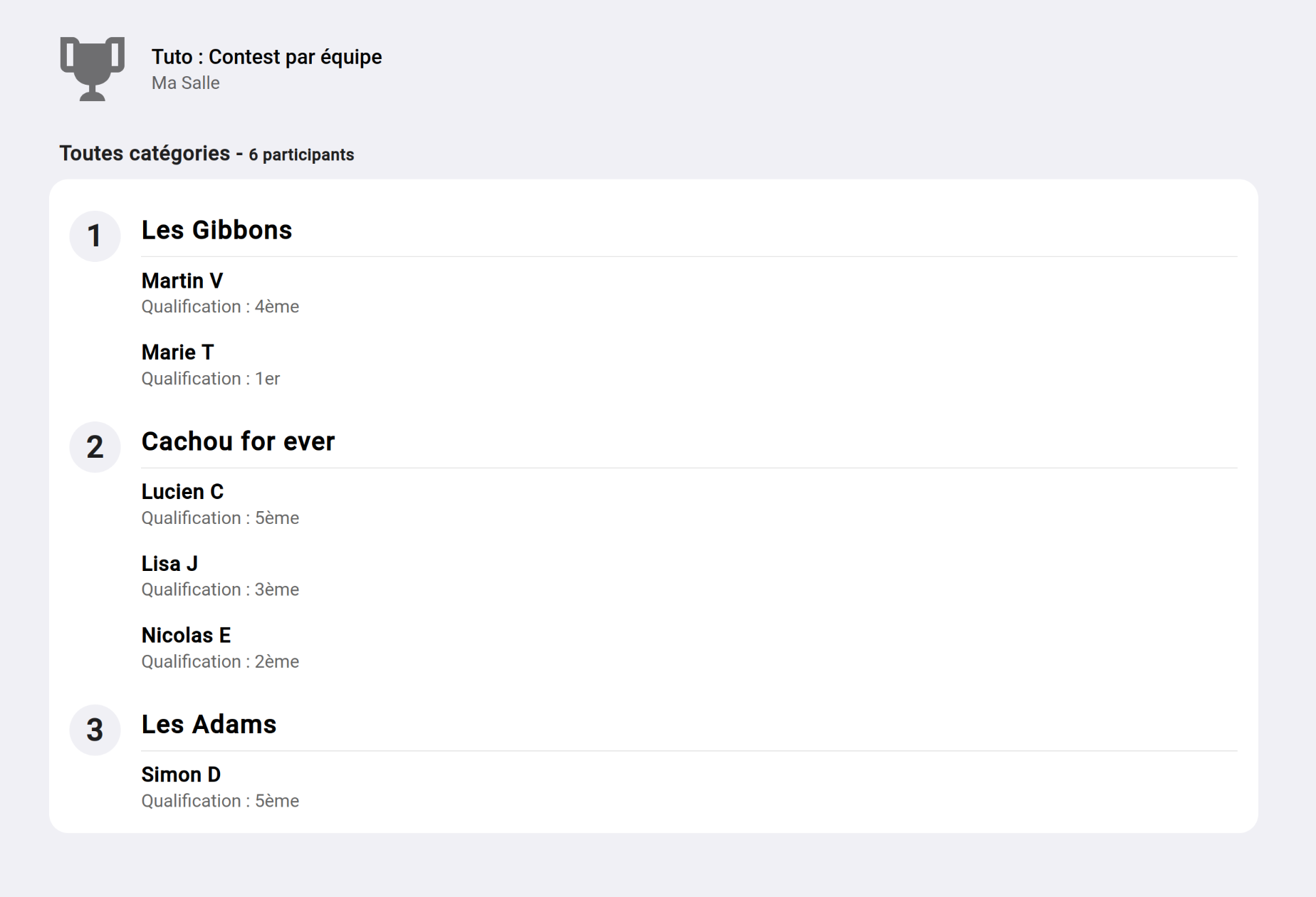Click the trophy icon in header
Viewport: 1316px width, 897px height.
tap(93, 68)
